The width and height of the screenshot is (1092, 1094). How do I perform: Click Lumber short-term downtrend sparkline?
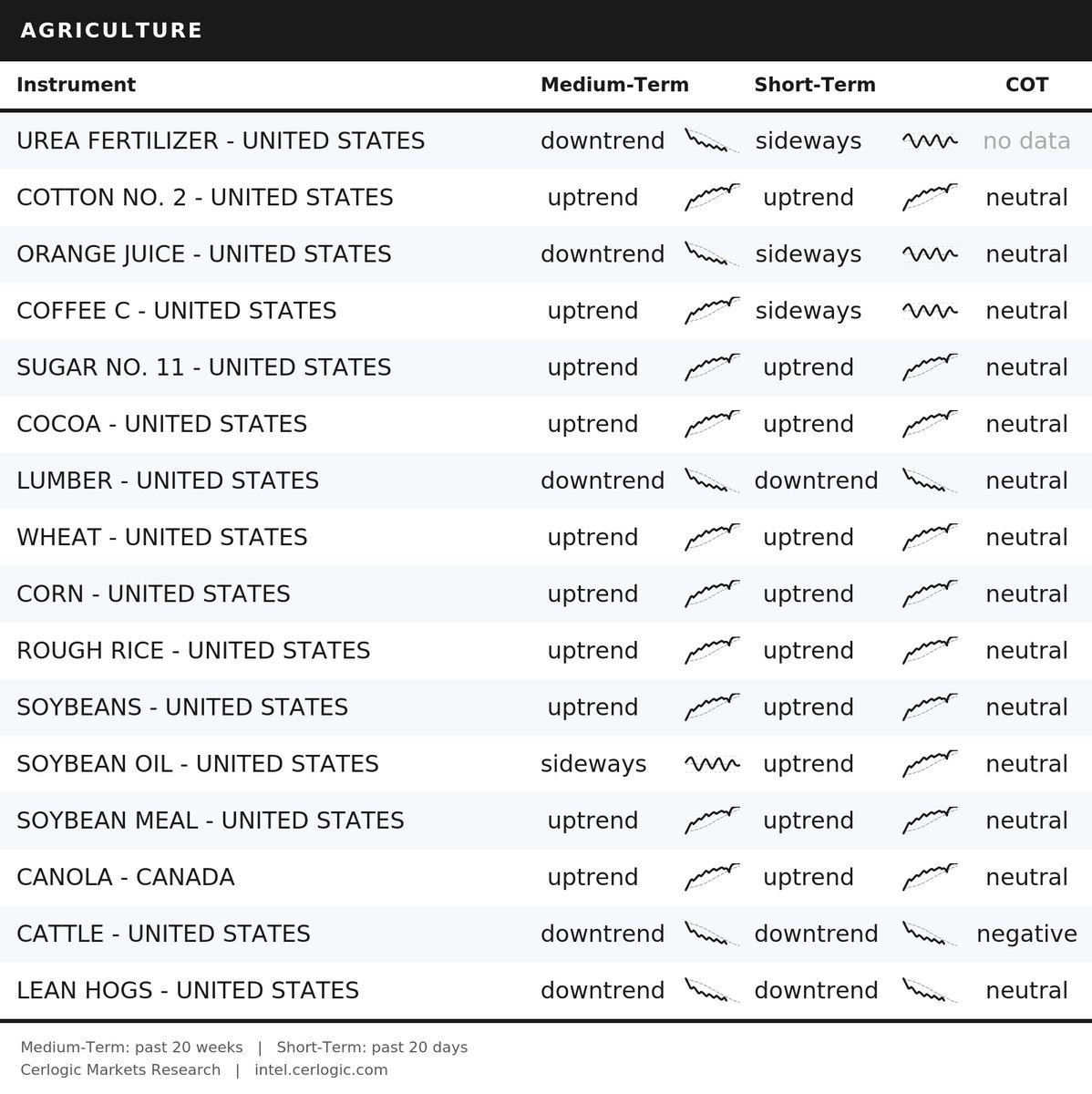(930, 480)
